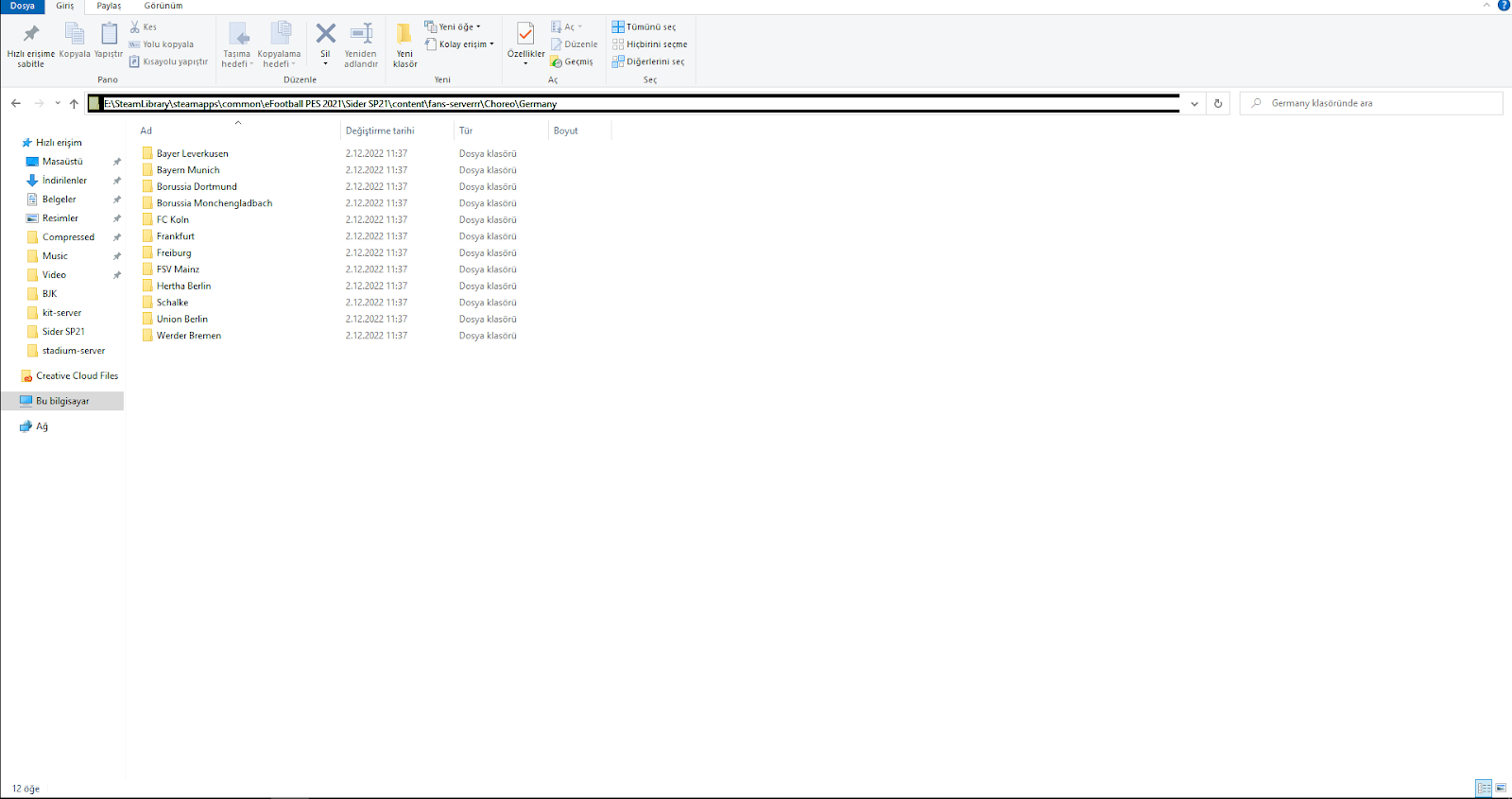Open the recent locations dropdown arrow
1512x799 pixels.
pos(58,103)
